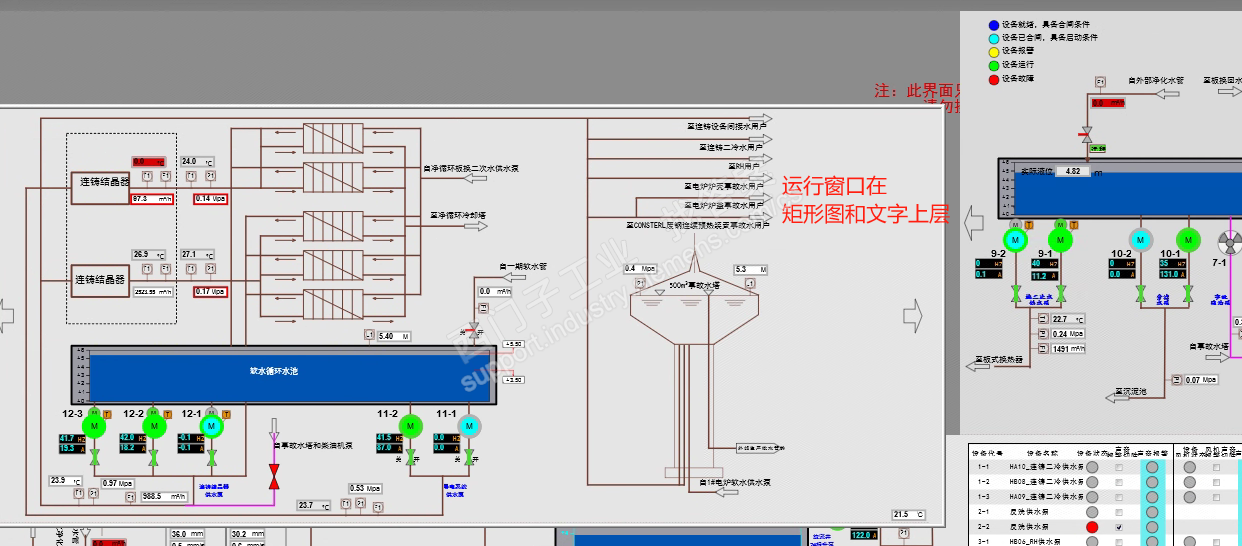This screenshot has height=546, width=1242.
Task: Select pump motor 11-2
Action: pos(410,427)
